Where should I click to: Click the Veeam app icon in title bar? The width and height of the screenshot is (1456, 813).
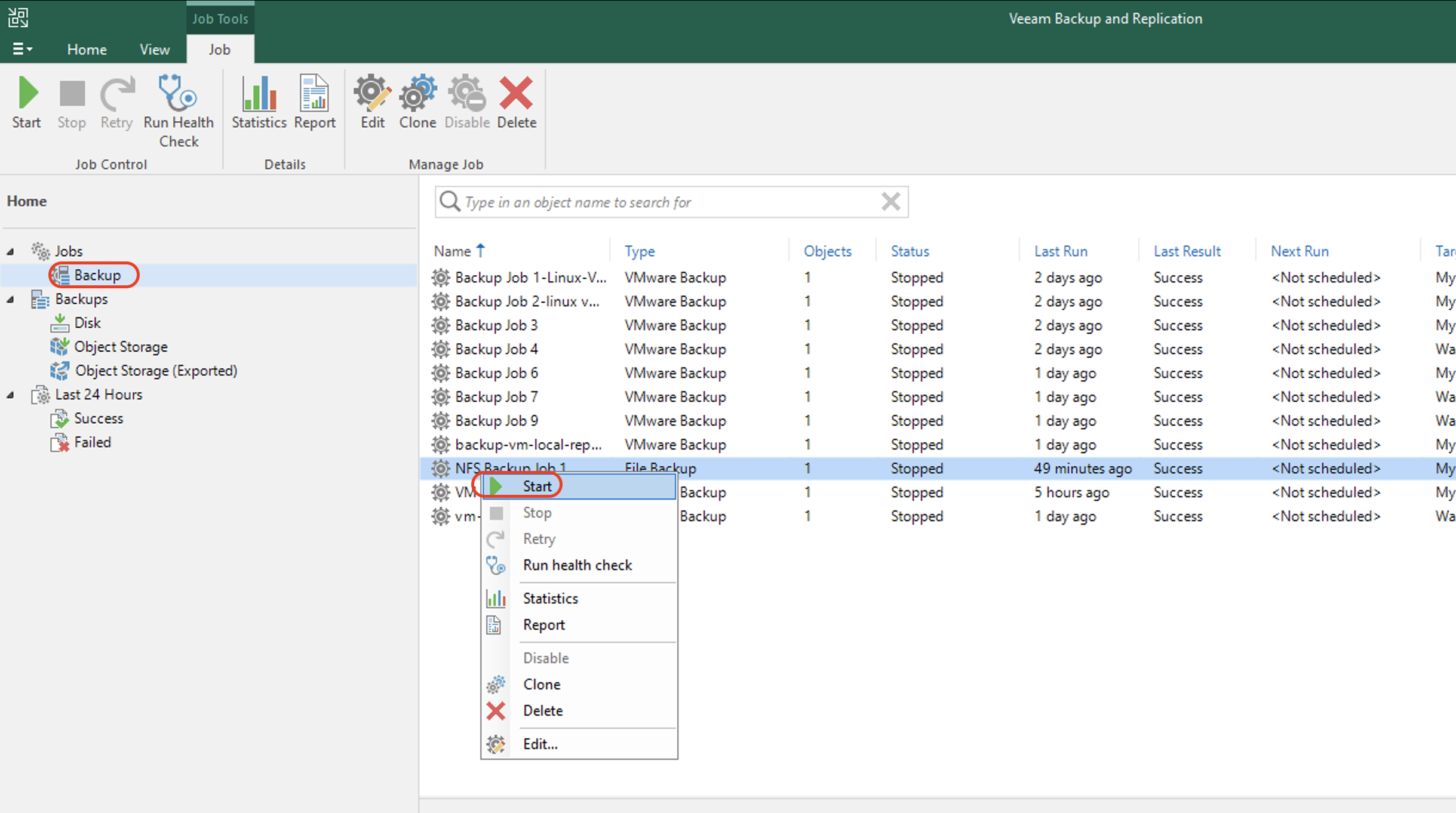(18, 17)
